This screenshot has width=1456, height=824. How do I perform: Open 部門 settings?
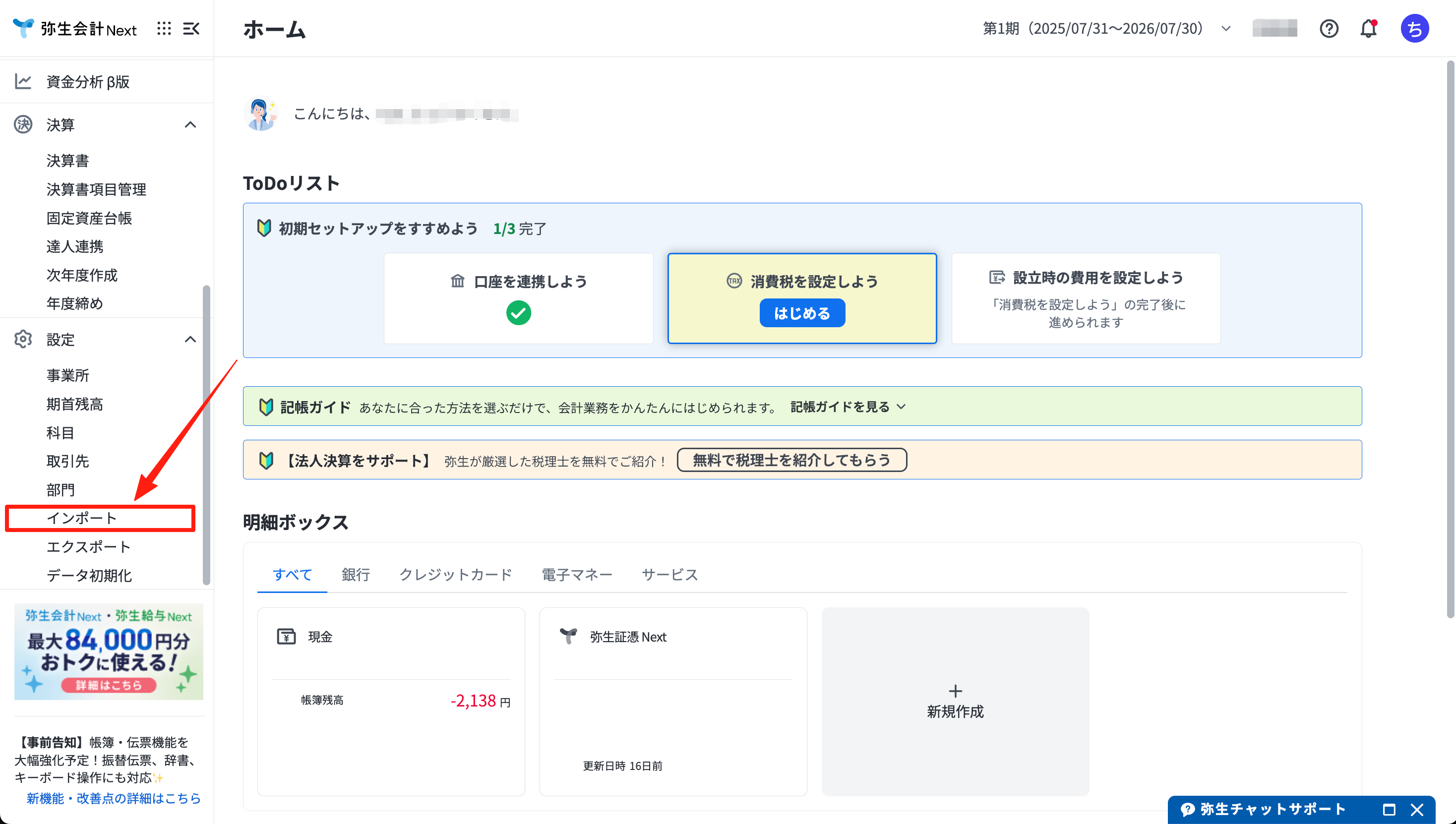point(61,490)
